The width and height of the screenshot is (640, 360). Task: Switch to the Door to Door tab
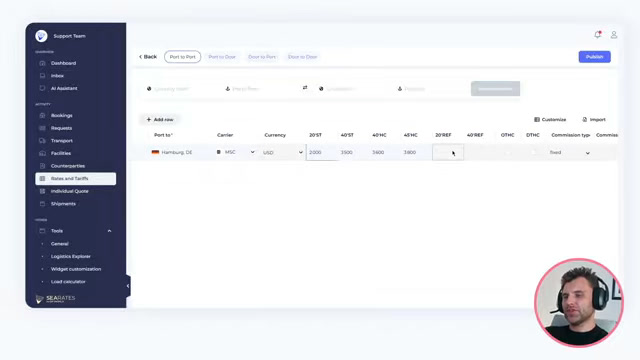point(302,57)
